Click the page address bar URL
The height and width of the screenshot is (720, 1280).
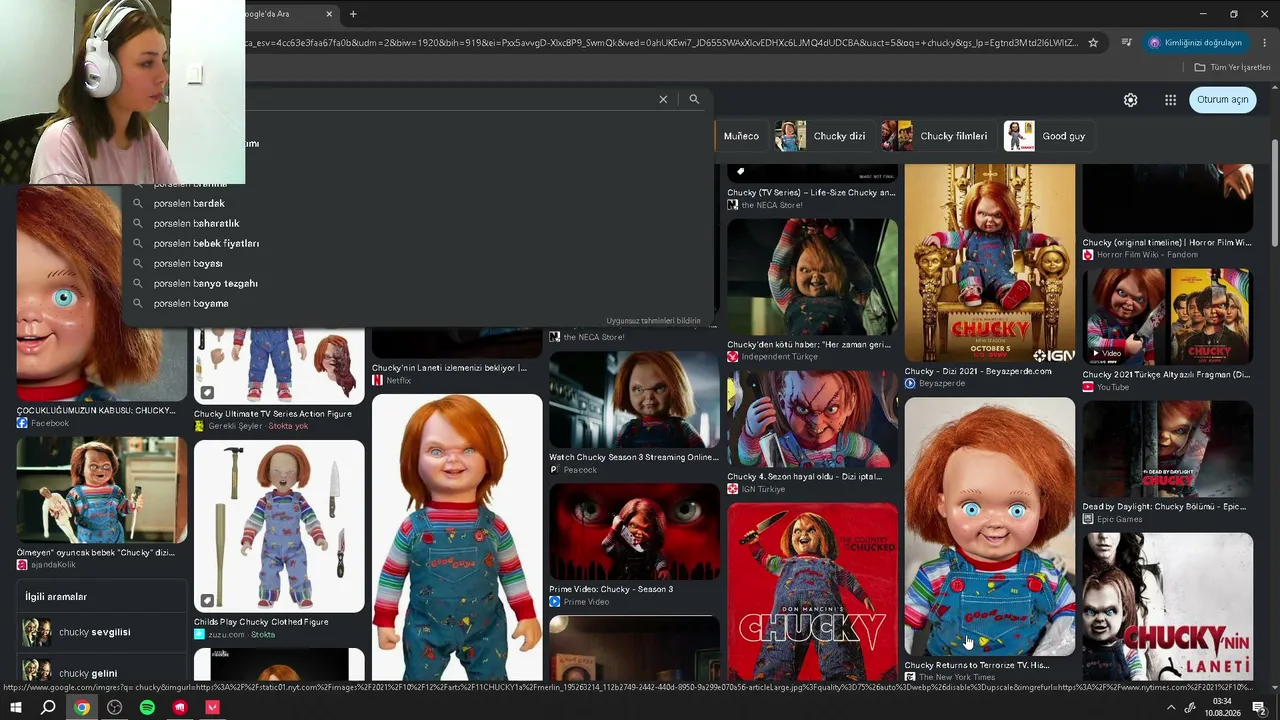660,43
